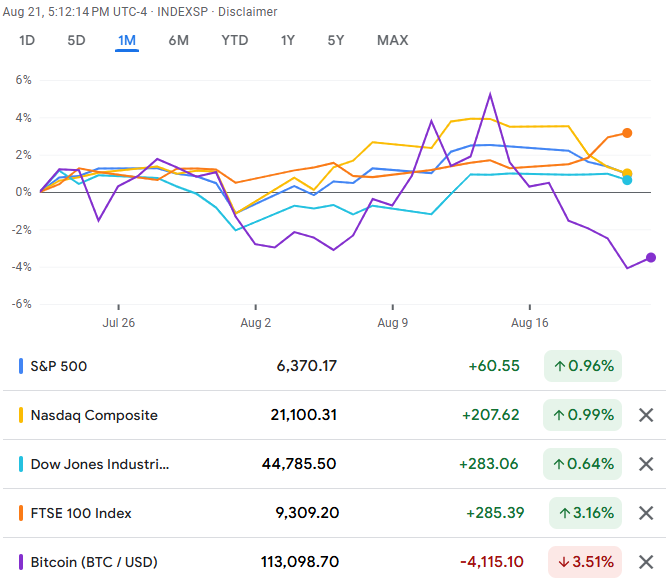
Task: Click the Bitcoin purple color marker
Action: pyautogui.click(x=21, y=562)
